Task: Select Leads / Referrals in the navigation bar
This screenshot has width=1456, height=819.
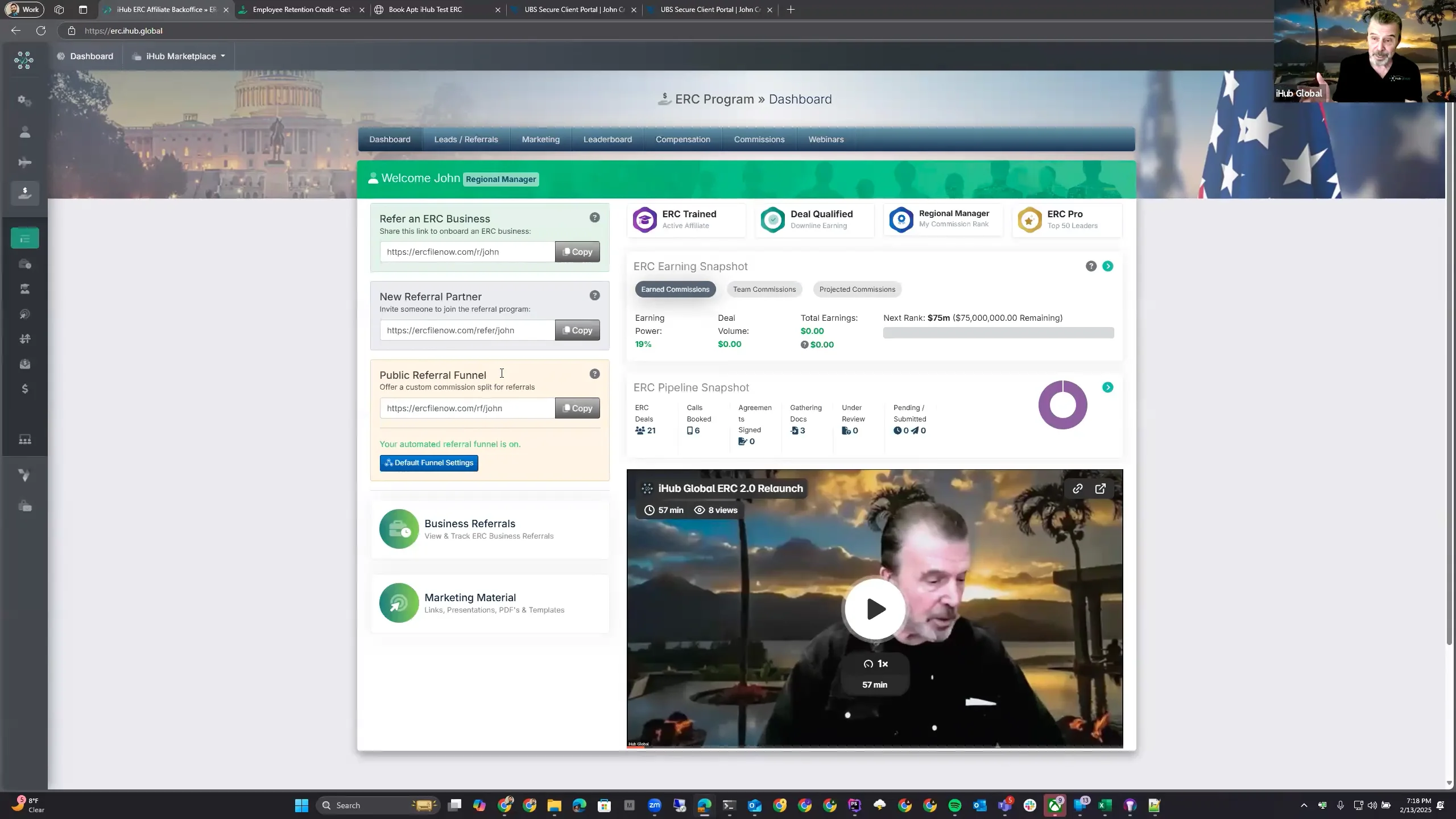Action: 465,139
